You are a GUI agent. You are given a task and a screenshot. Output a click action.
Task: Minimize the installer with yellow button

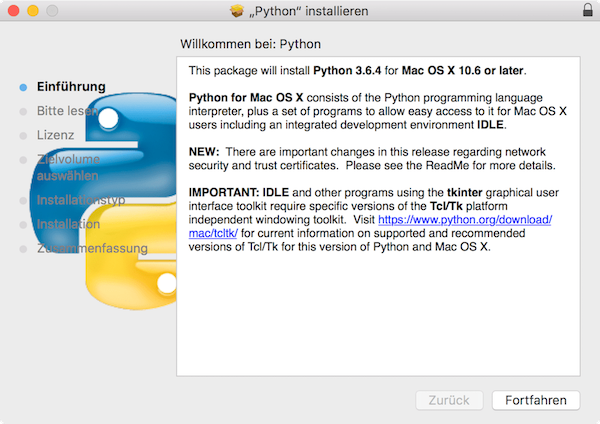coord(33,11)
